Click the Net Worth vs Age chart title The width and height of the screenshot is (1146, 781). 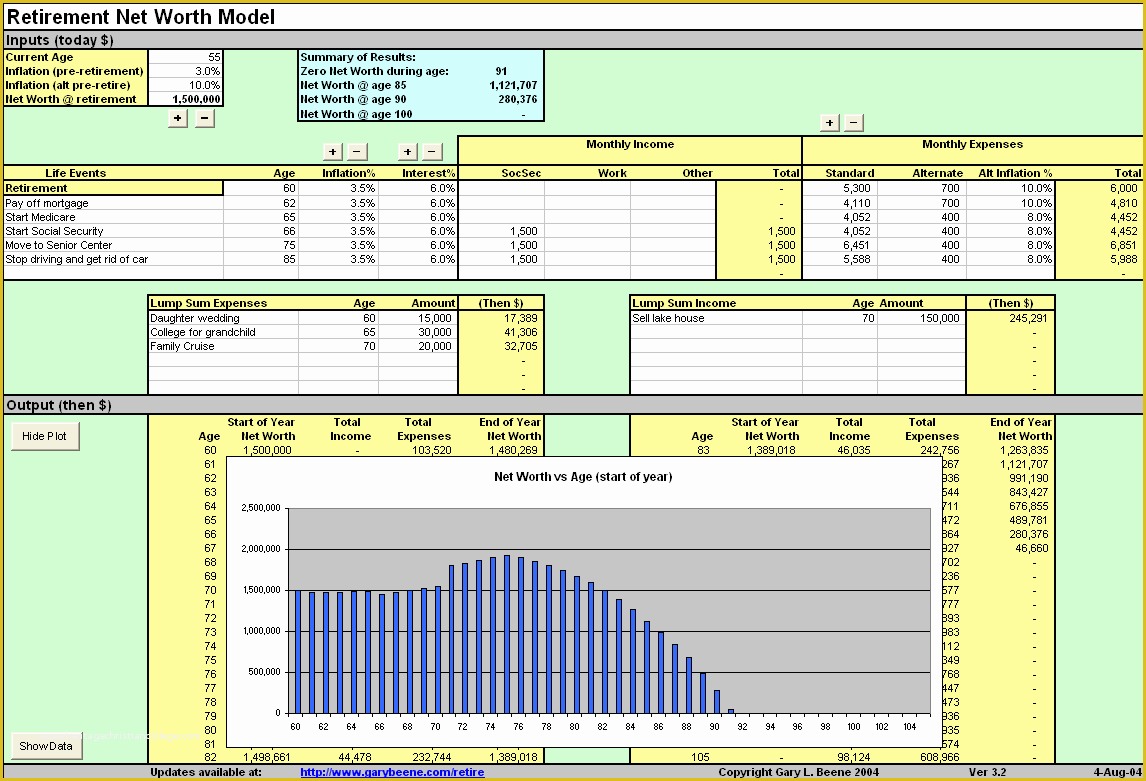point(583,476)
